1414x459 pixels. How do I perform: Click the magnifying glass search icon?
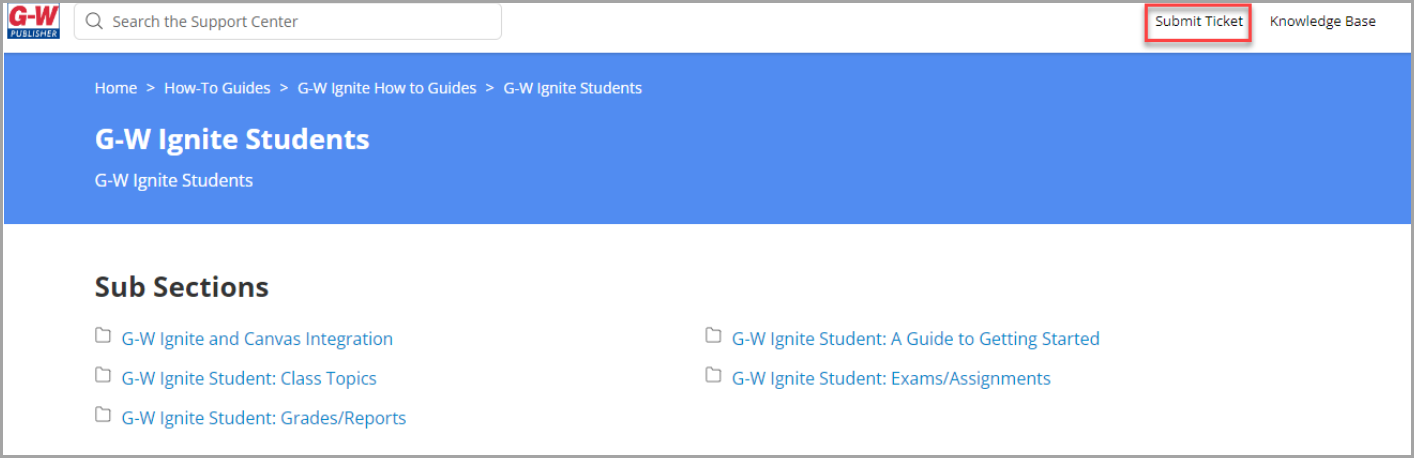95,21
